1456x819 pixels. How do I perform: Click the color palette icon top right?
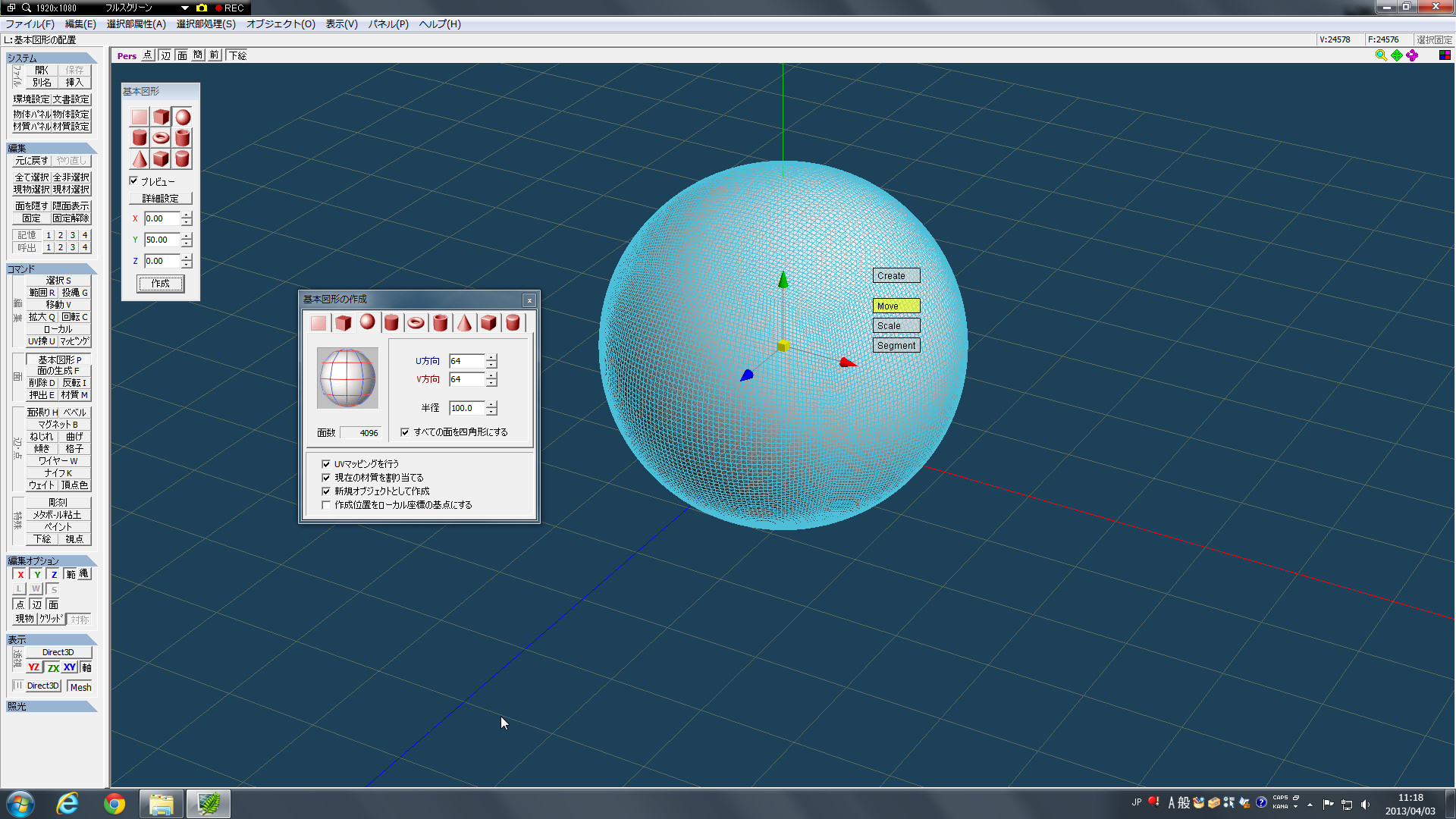tap(1445, 55)
